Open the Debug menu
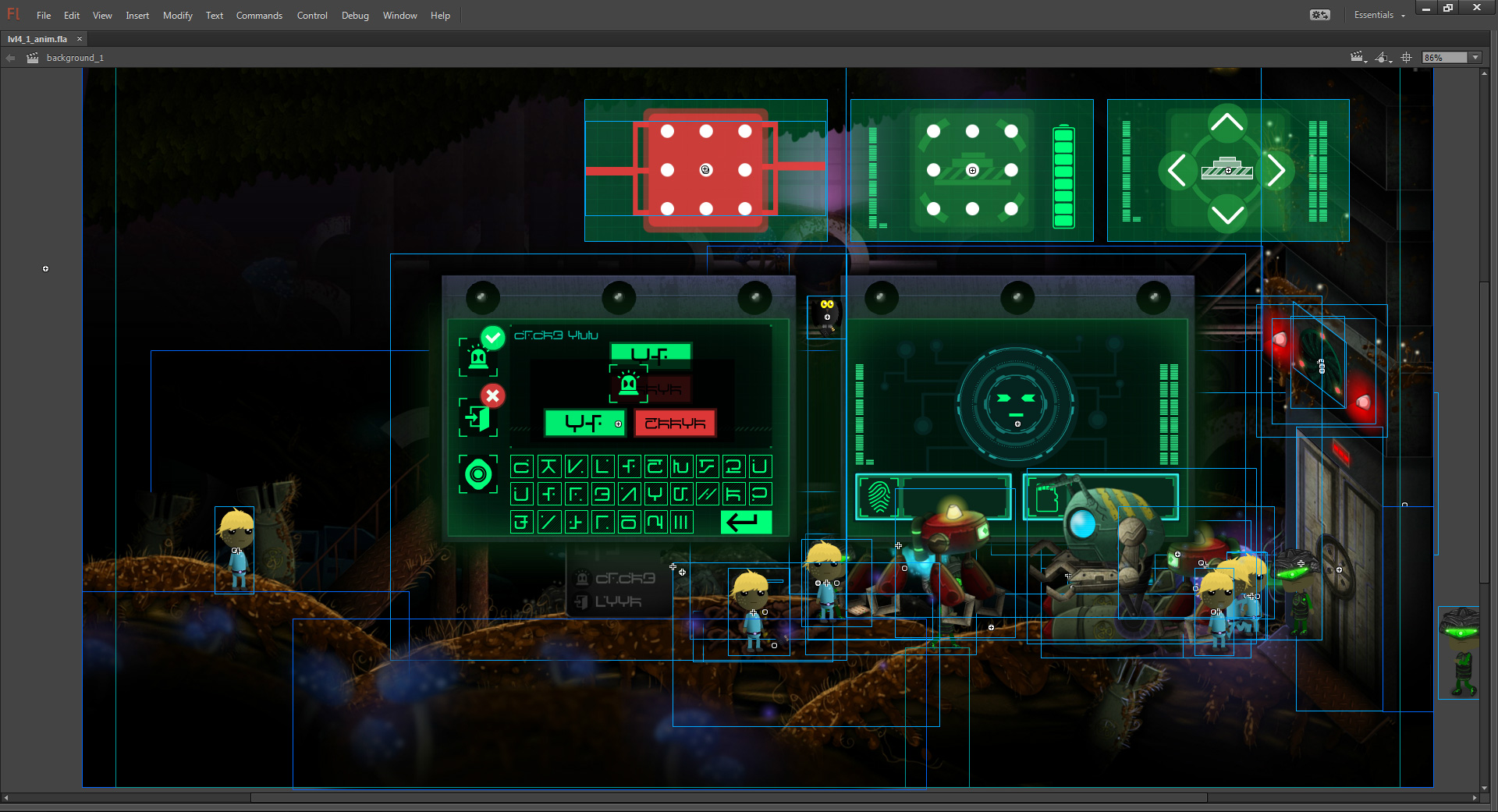 click(x=355, y=16)
